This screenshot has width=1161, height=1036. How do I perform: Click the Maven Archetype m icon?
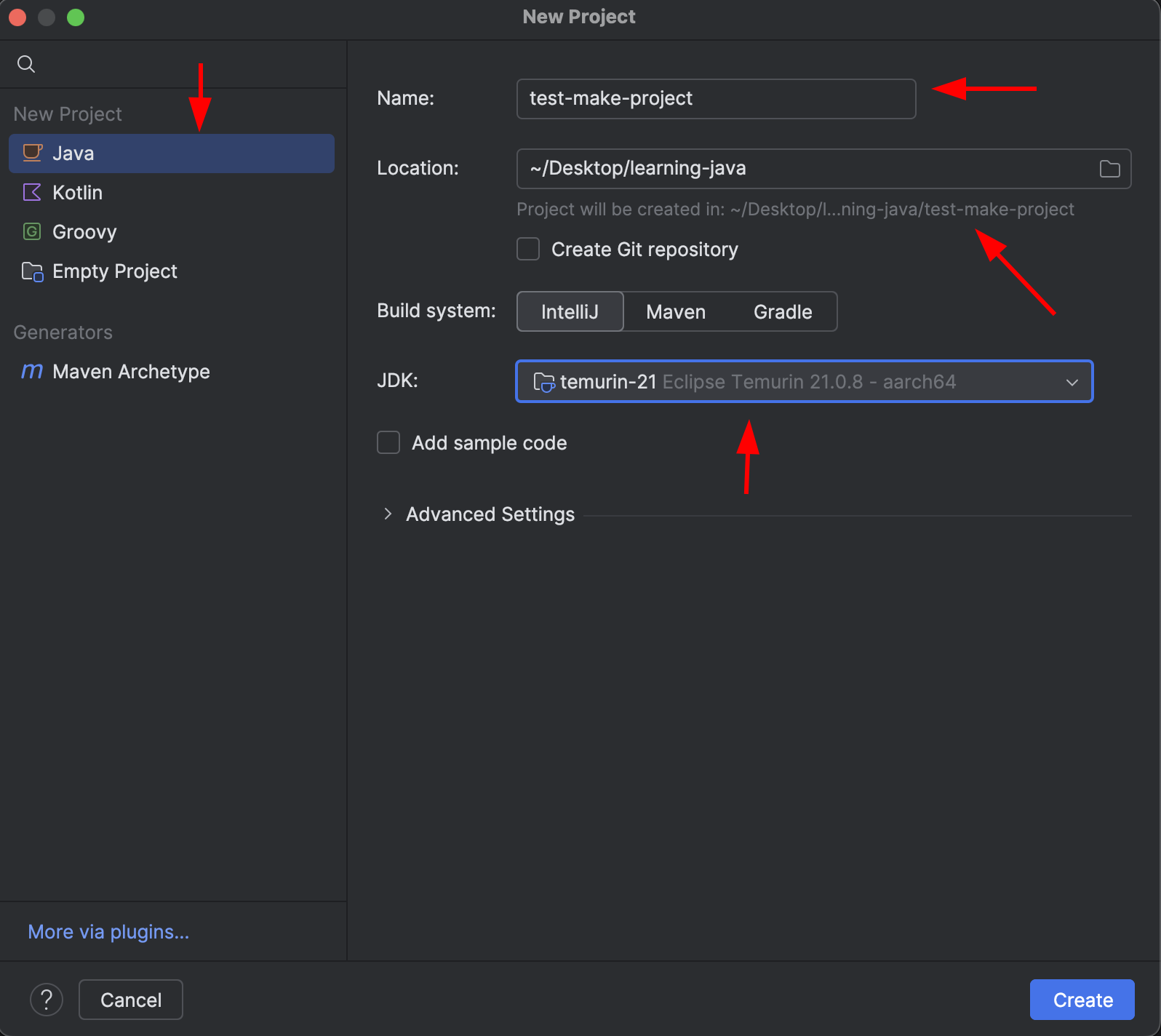(32, 371)
